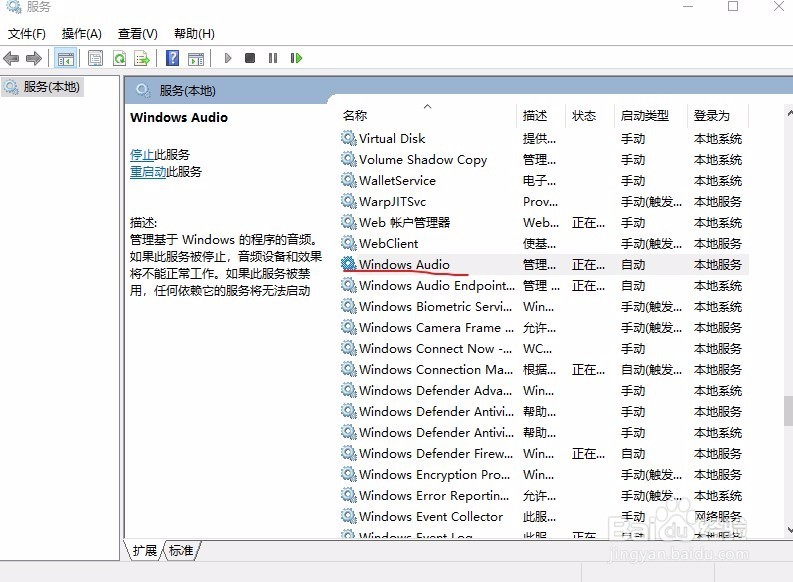Click the gear icon beside WebClient
793x582 pixels.
click(348, 243)
